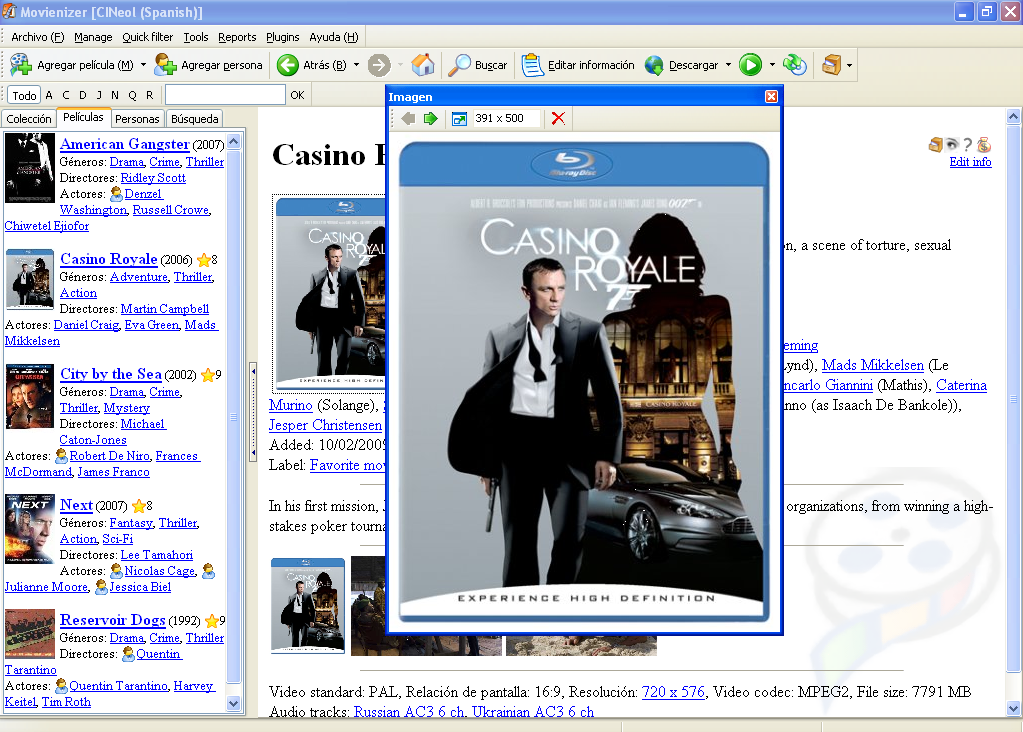Open the Manage menu
This screenshot has height=732, width=1023.
point(93,37)
